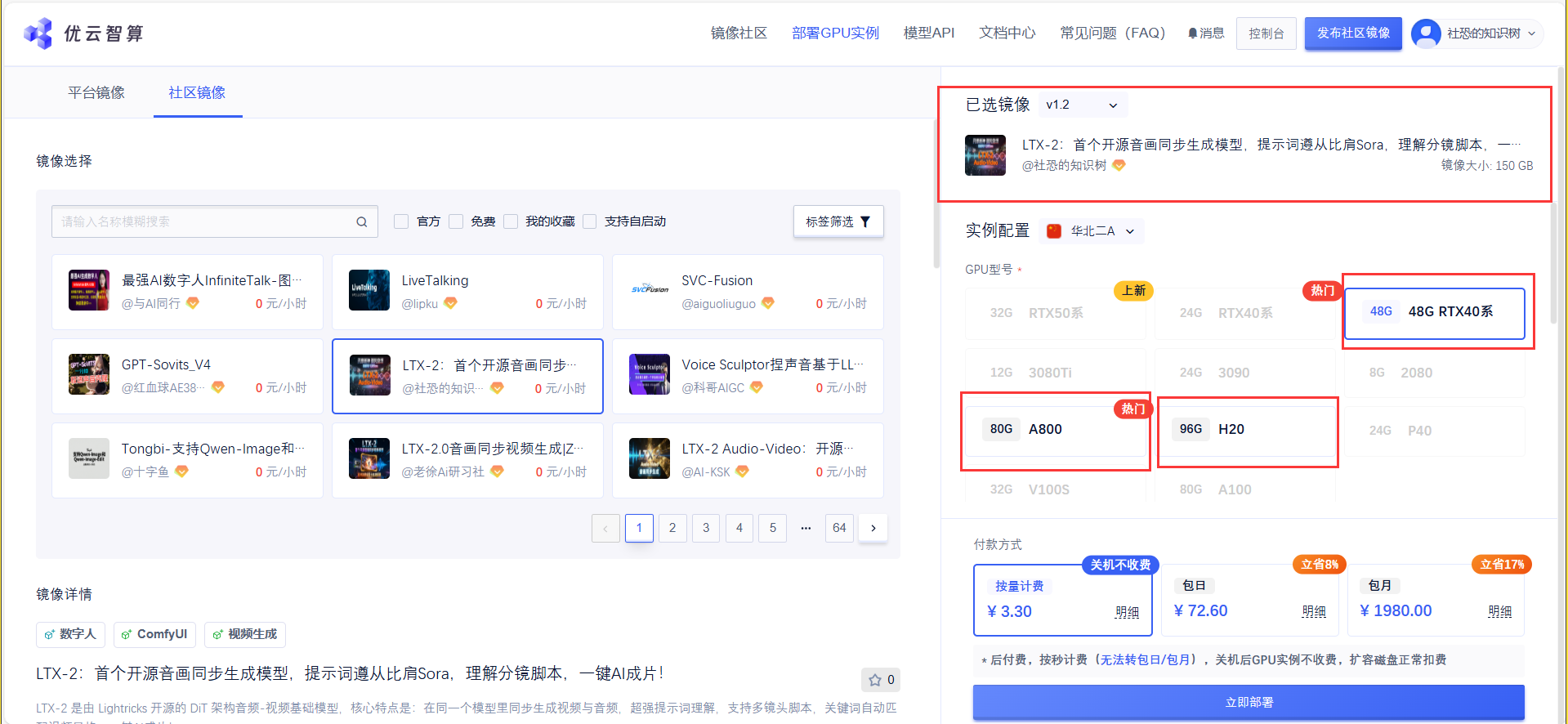The width and height of the screenshot is (1568, 724).
Task: Open the 标签筛选 filter dropdown
Action: 838,221
